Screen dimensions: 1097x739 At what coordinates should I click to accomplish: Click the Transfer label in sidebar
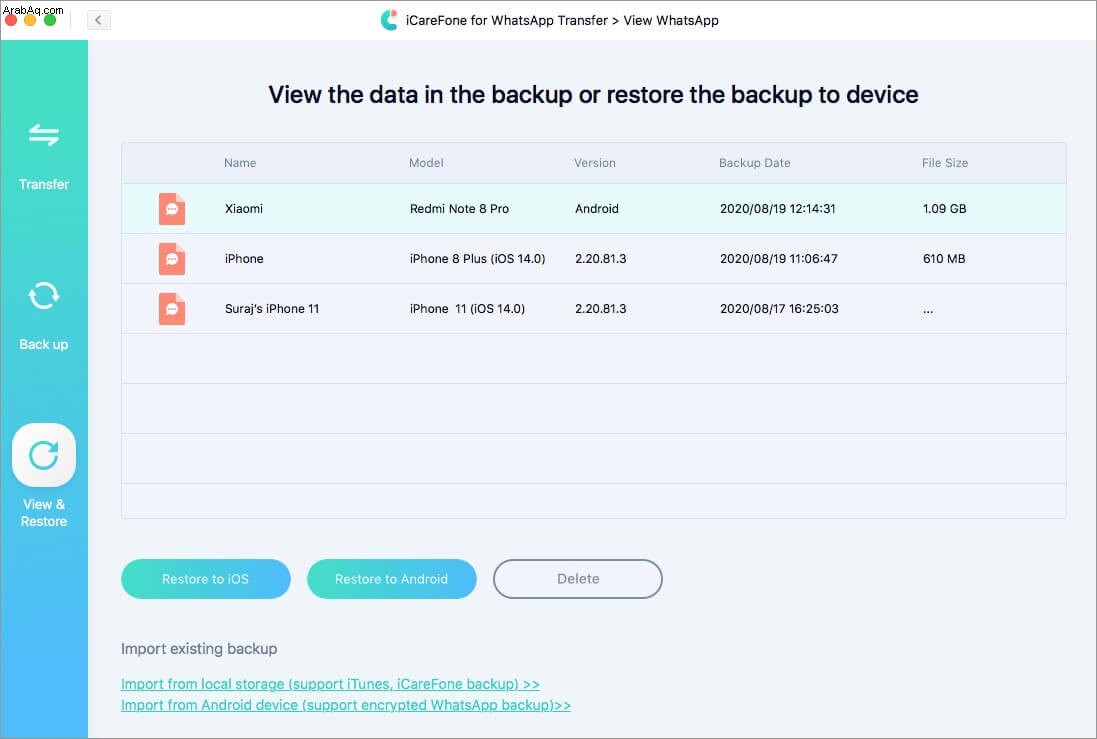pyautogui.click(x=43, y=184)
